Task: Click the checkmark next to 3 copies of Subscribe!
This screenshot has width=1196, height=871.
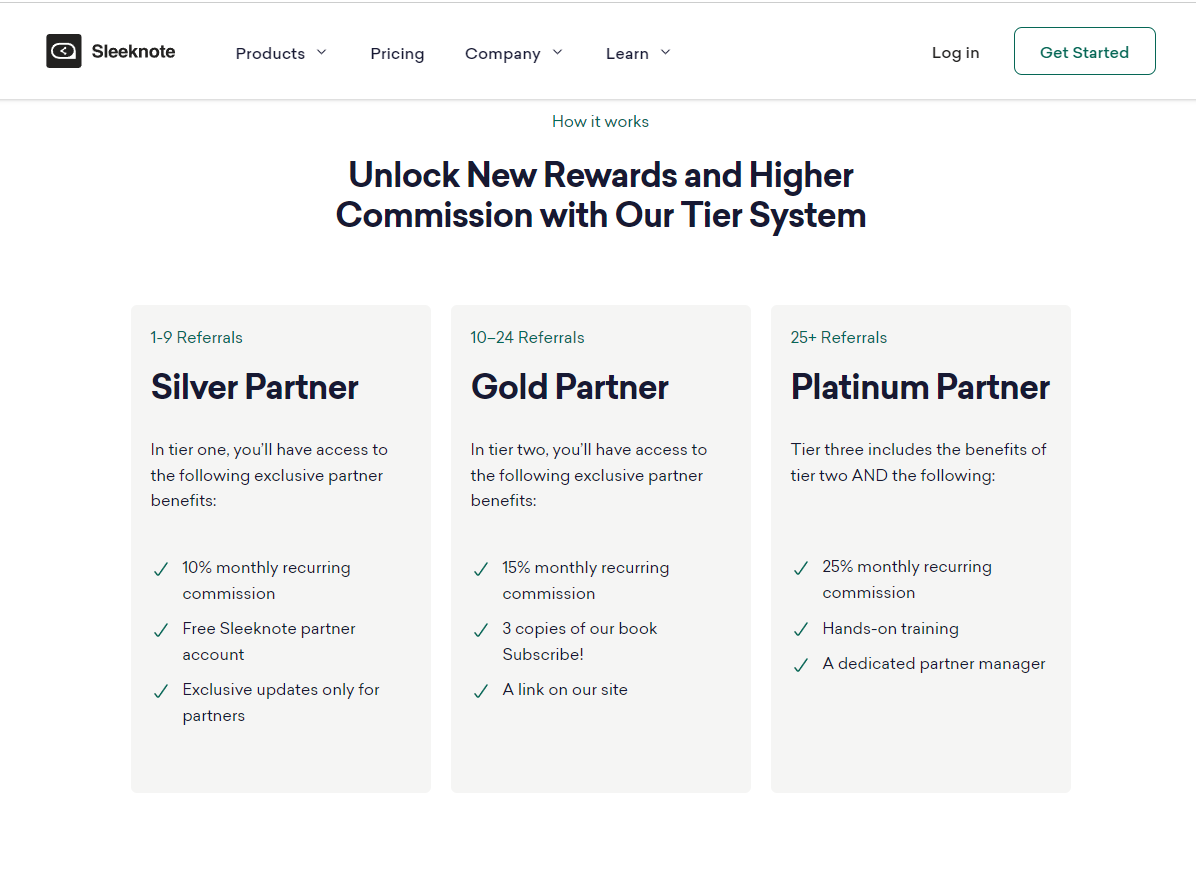Action: coord(481,631)
